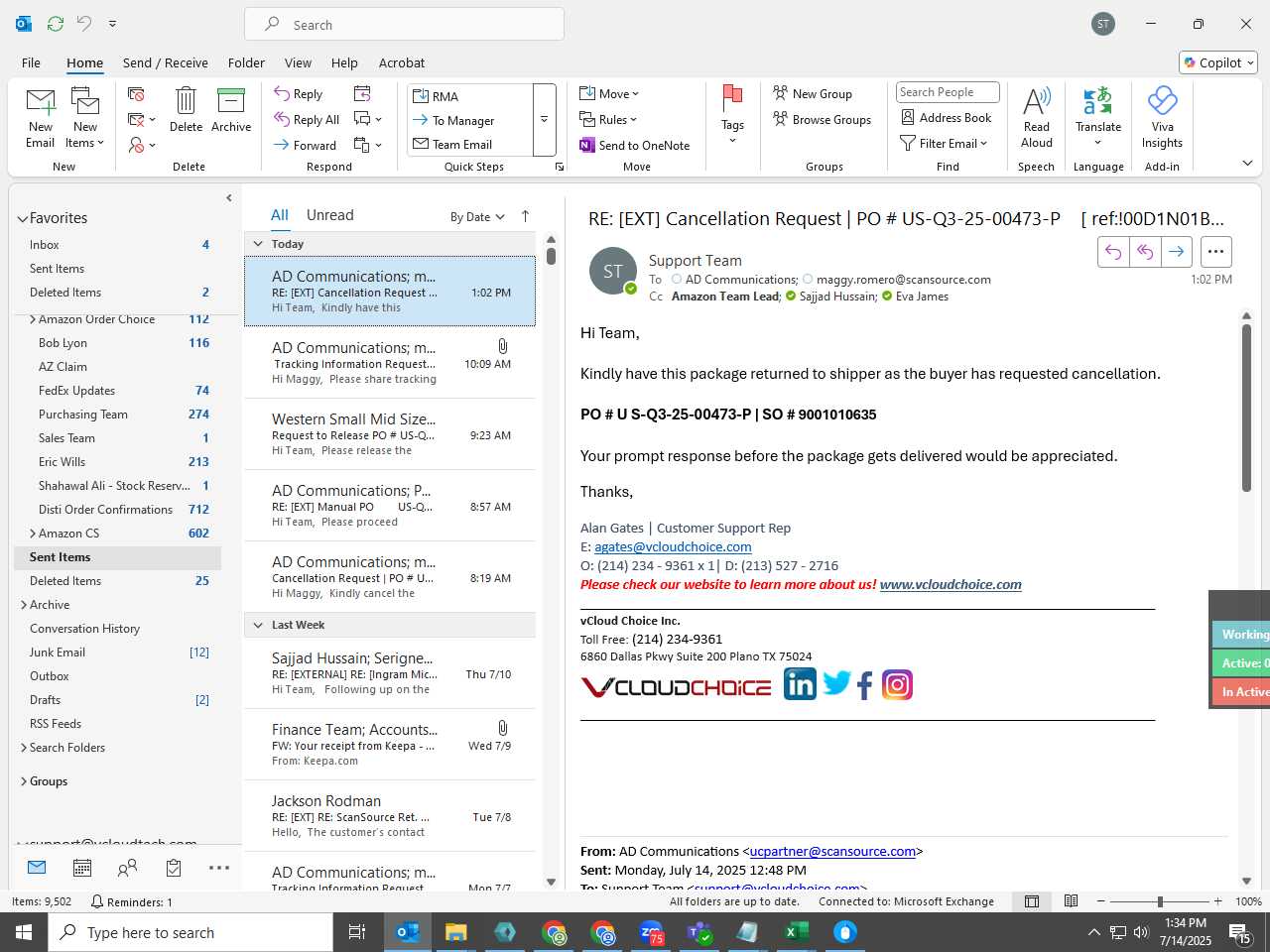
Task: Open the Move dropdown
Action: [x=609, y=93]
